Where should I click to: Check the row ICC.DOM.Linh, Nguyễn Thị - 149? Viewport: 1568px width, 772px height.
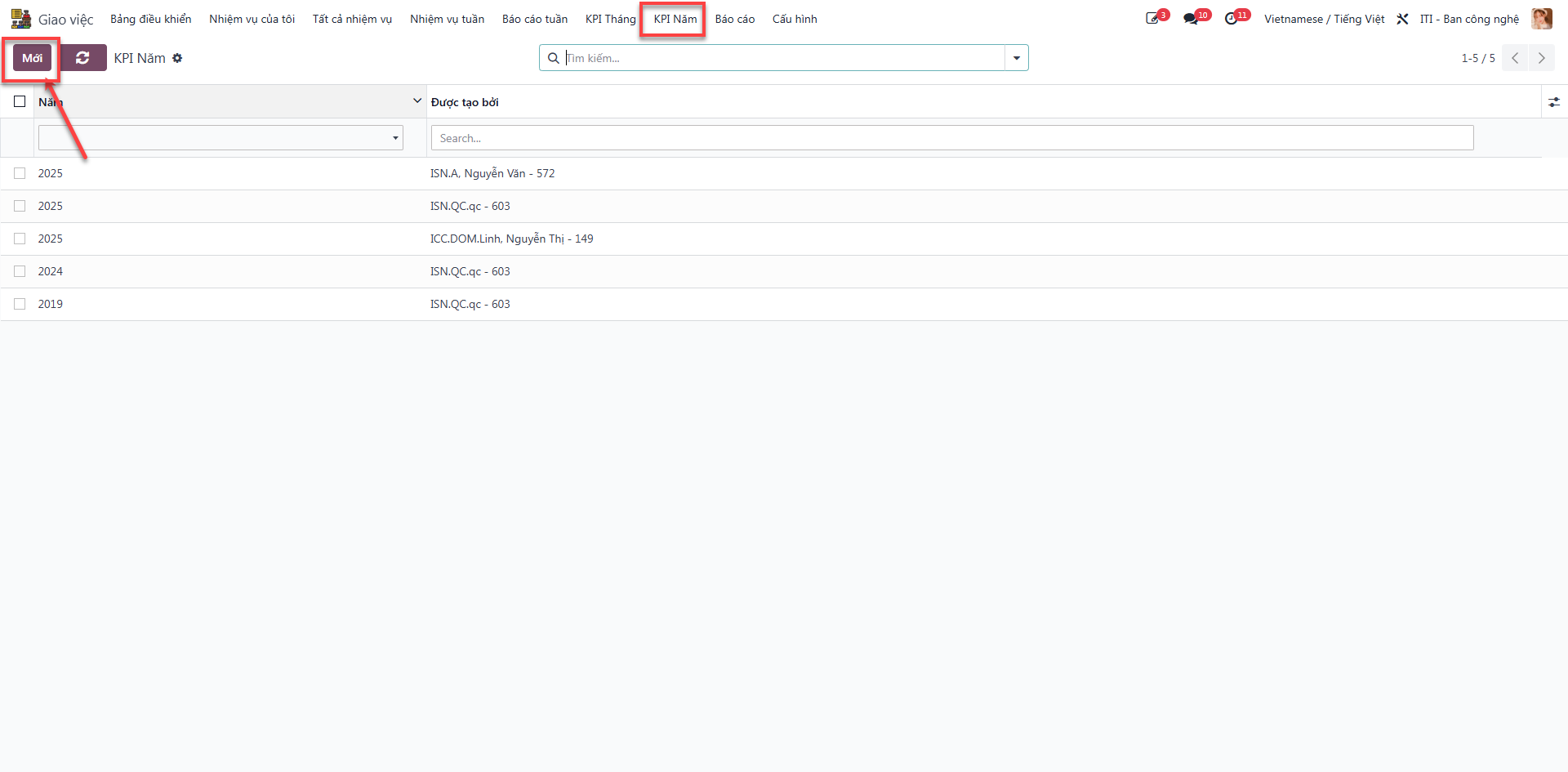pos(20,239)
